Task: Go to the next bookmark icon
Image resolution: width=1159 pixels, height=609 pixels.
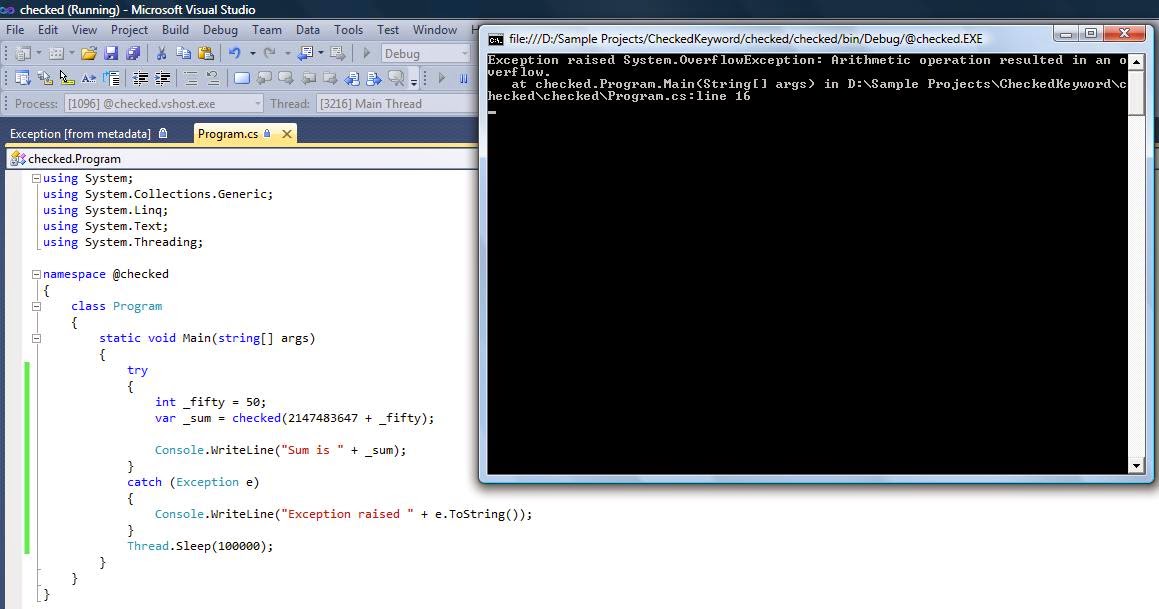Action: 285,78
